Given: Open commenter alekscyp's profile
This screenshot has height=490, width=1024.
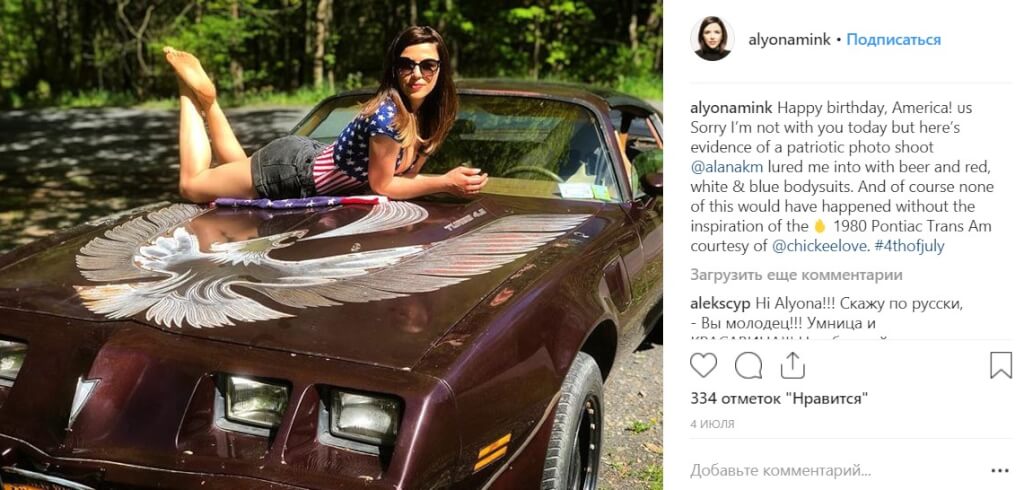Looking at the screenshot, I should pyautogui.click(x=720, y=304).
